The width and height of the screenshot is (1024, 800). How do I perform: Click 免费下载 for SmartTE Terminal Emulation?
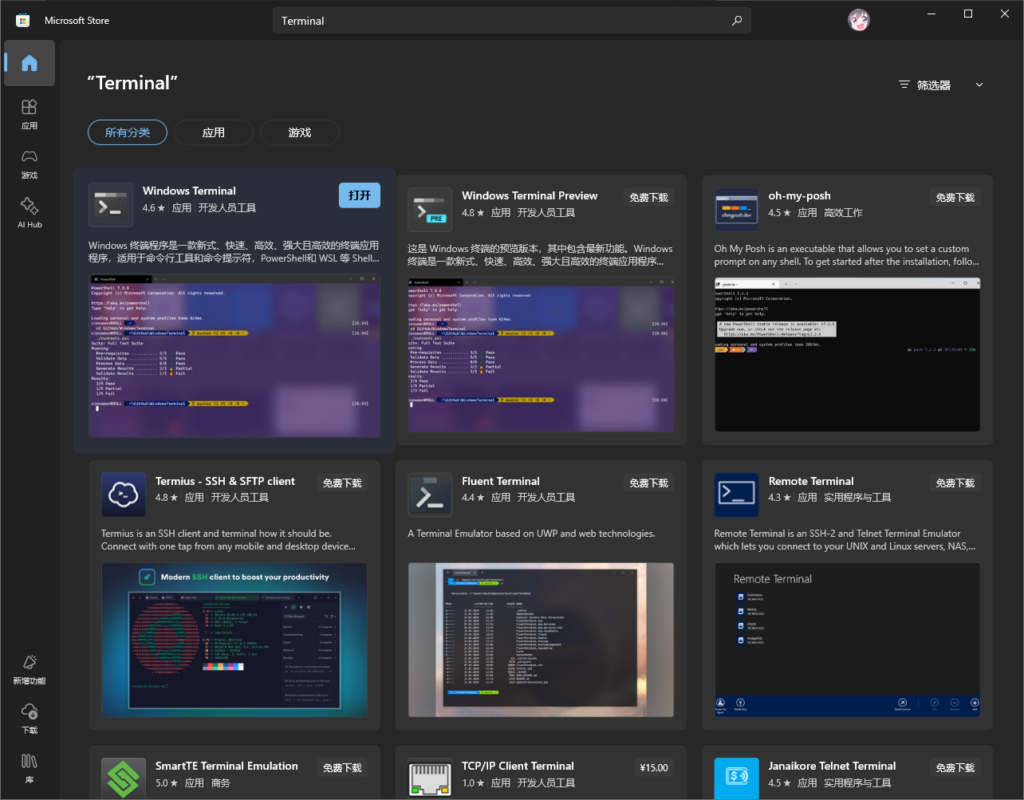(342, 767)
